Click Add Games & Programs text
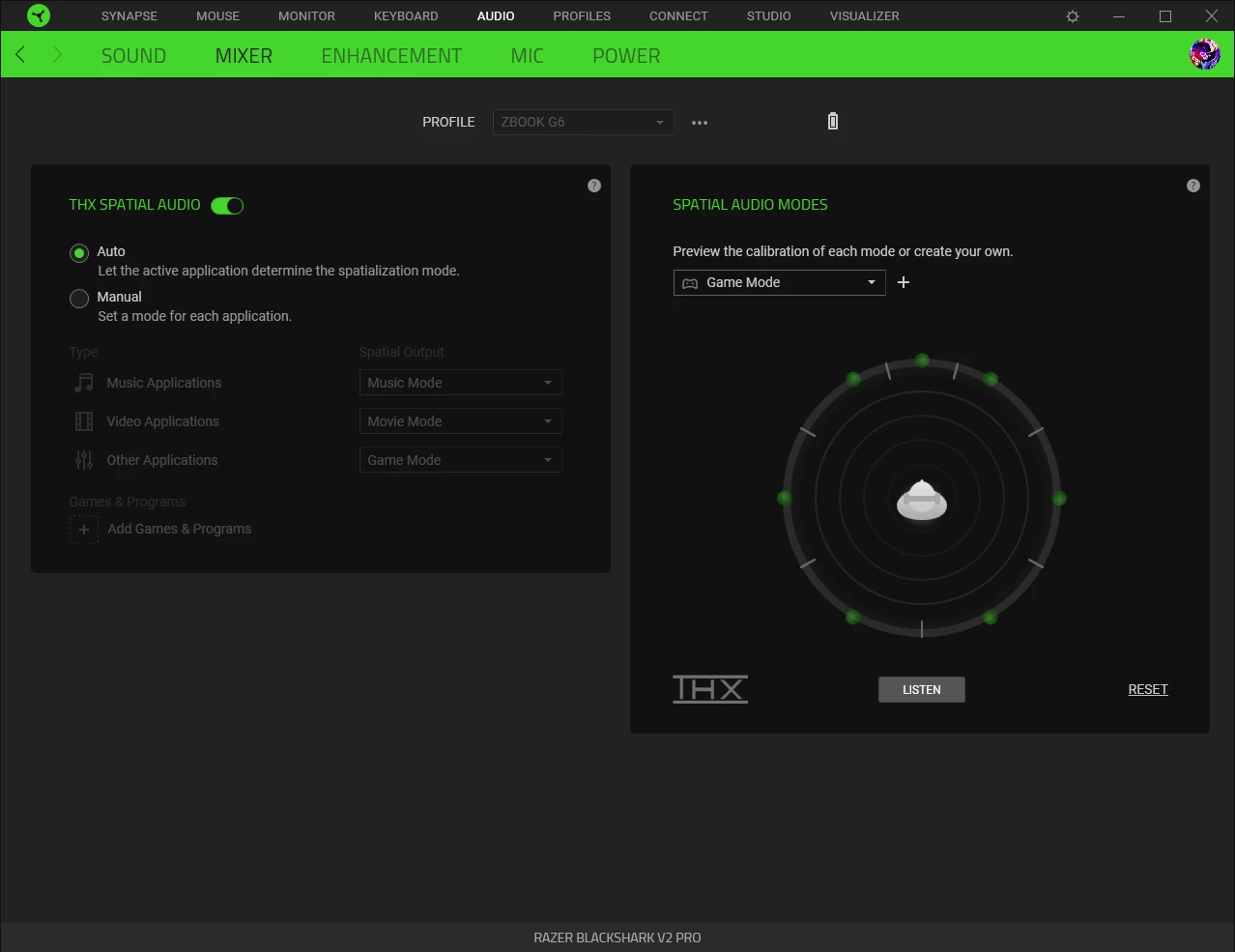The height and width of the screenshot is (952, 1235). (x=180, y=530)
